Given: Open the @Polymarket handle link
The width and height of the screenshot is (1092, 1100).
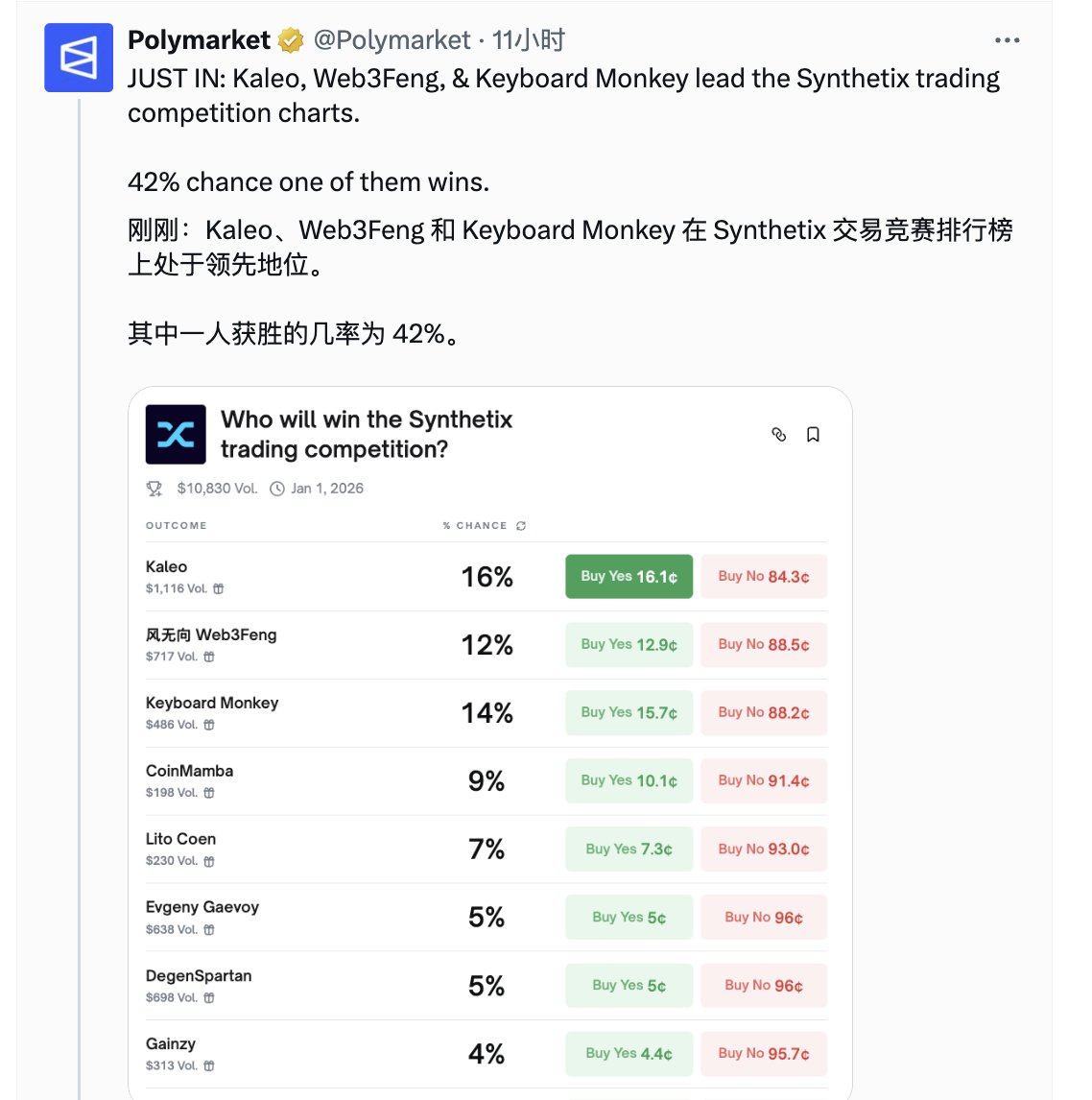Looking at the screenshot, I should point(392,40).
